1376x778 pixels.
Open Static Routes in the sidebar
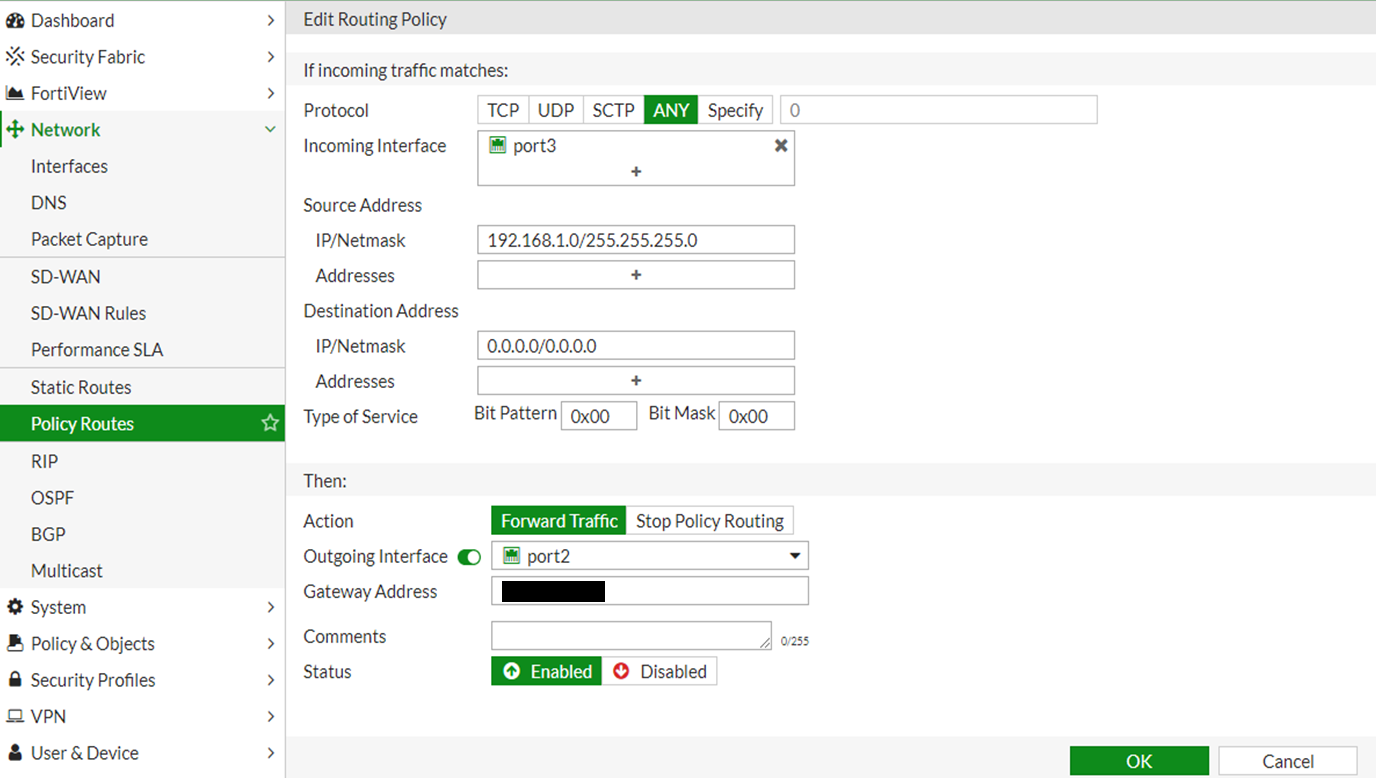point(81,387)
